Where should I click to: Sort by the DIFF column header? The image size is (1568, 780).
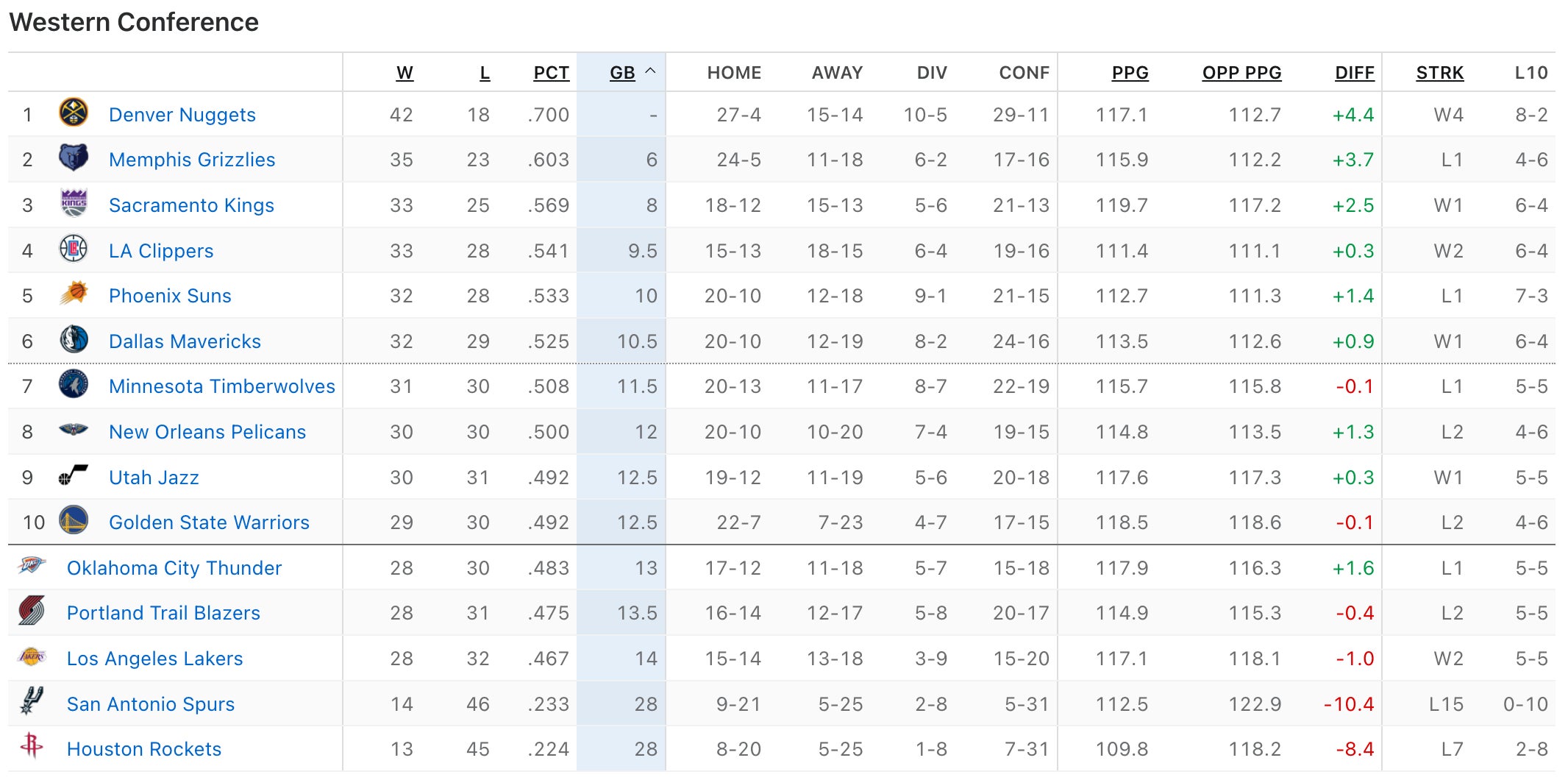pos(1354,73)
